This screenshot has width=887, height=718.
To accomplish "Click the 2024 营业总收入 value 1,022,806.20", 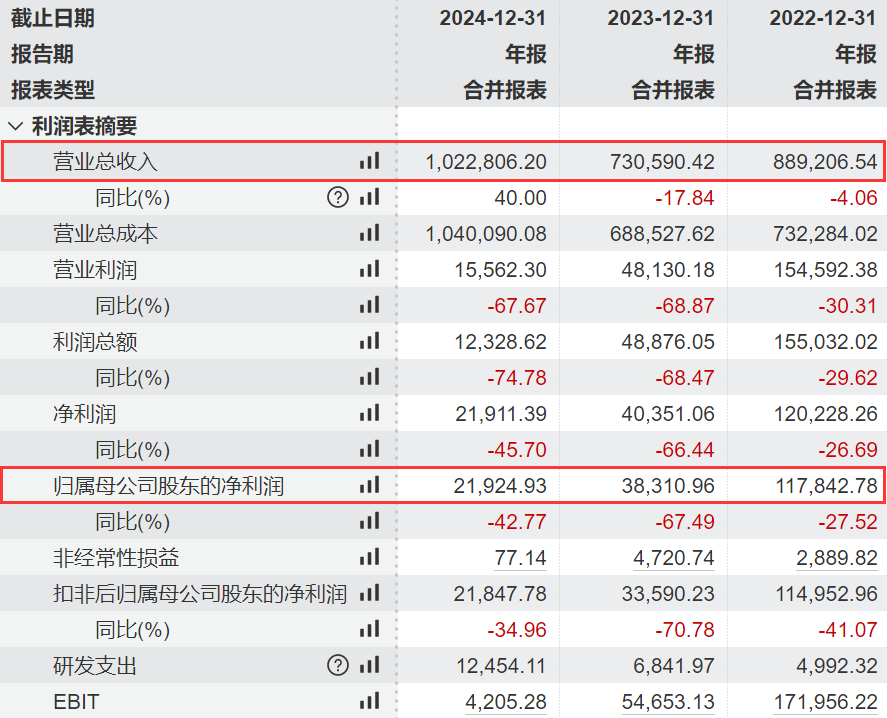I will [x=486, y=161].
